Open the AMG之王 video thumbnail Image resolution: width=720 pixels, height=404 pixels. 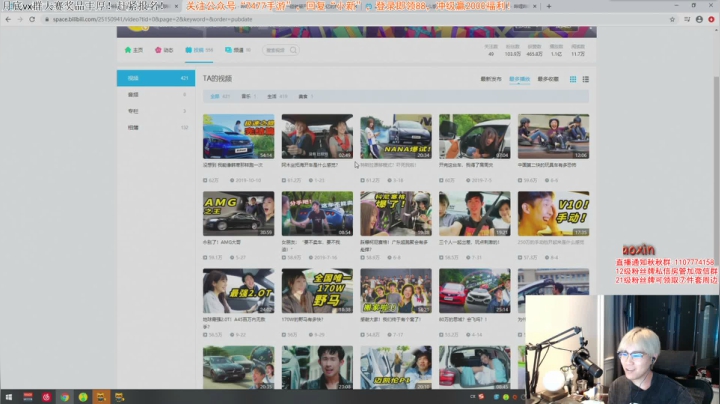[238, 213]
